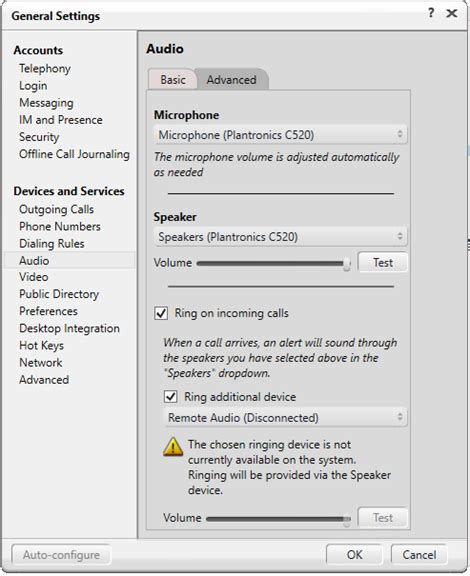
Task: Click OK to save settings
Action: 354,554
